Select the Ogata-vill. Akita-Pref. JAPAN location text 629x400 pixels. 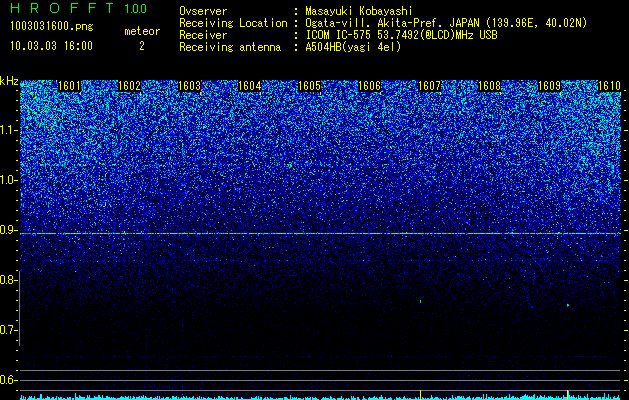coord(446,23)
